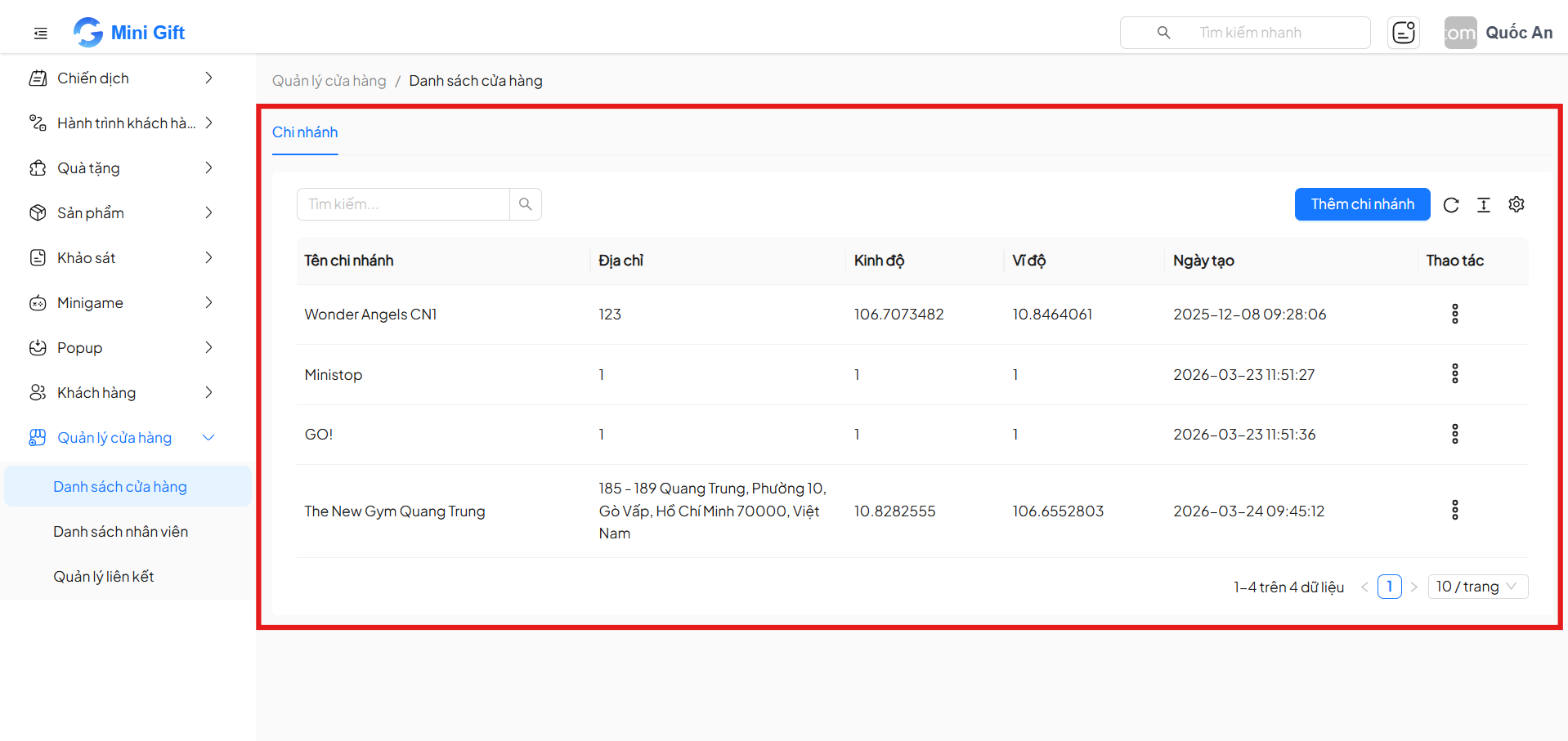This screenshot has height=741, width=1568.
Task: Expand the Chiến dịch menu chevron
Action: pos(208,78)
